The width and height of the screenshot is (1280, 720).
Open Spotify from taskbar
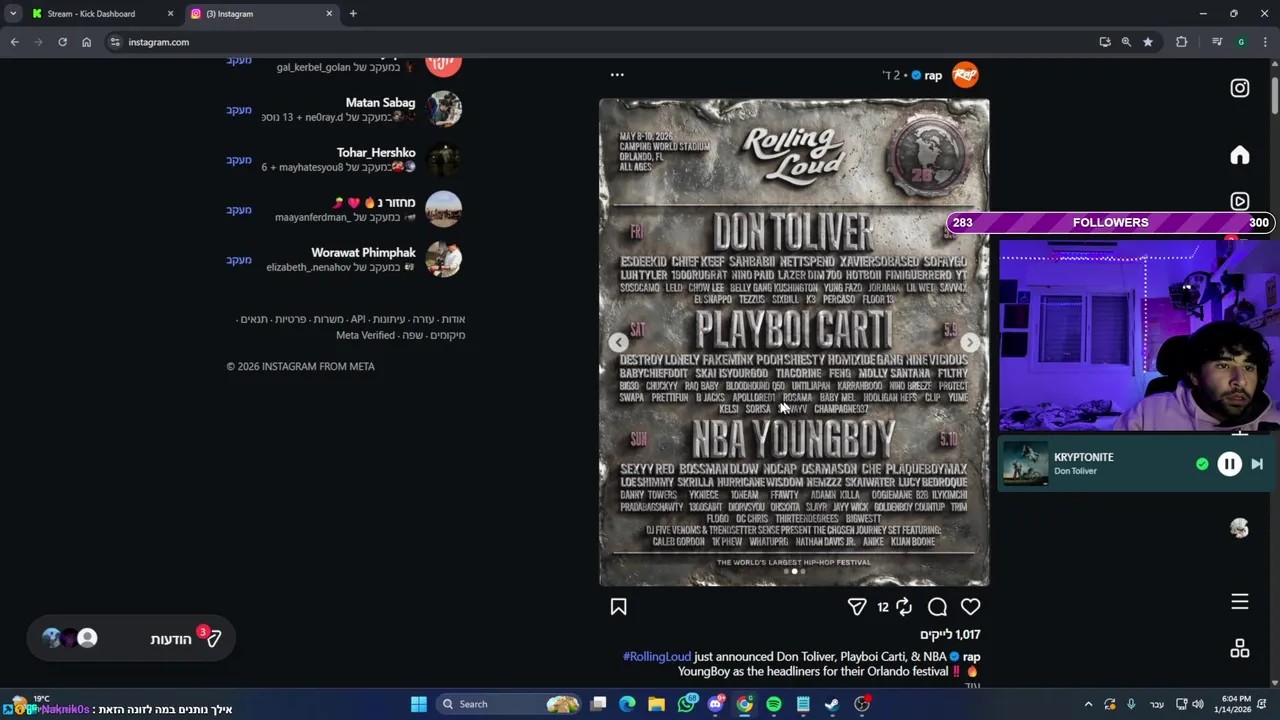774,704
